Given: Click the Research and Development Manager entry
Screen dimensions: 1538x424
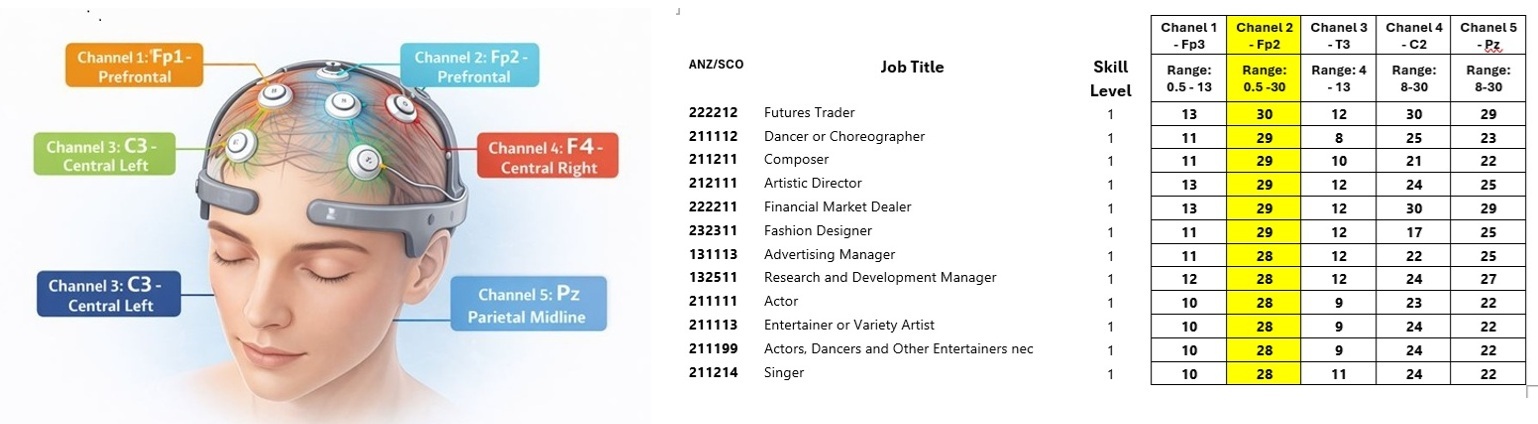Looking at the screenshot, I should (x=880, y=278).
